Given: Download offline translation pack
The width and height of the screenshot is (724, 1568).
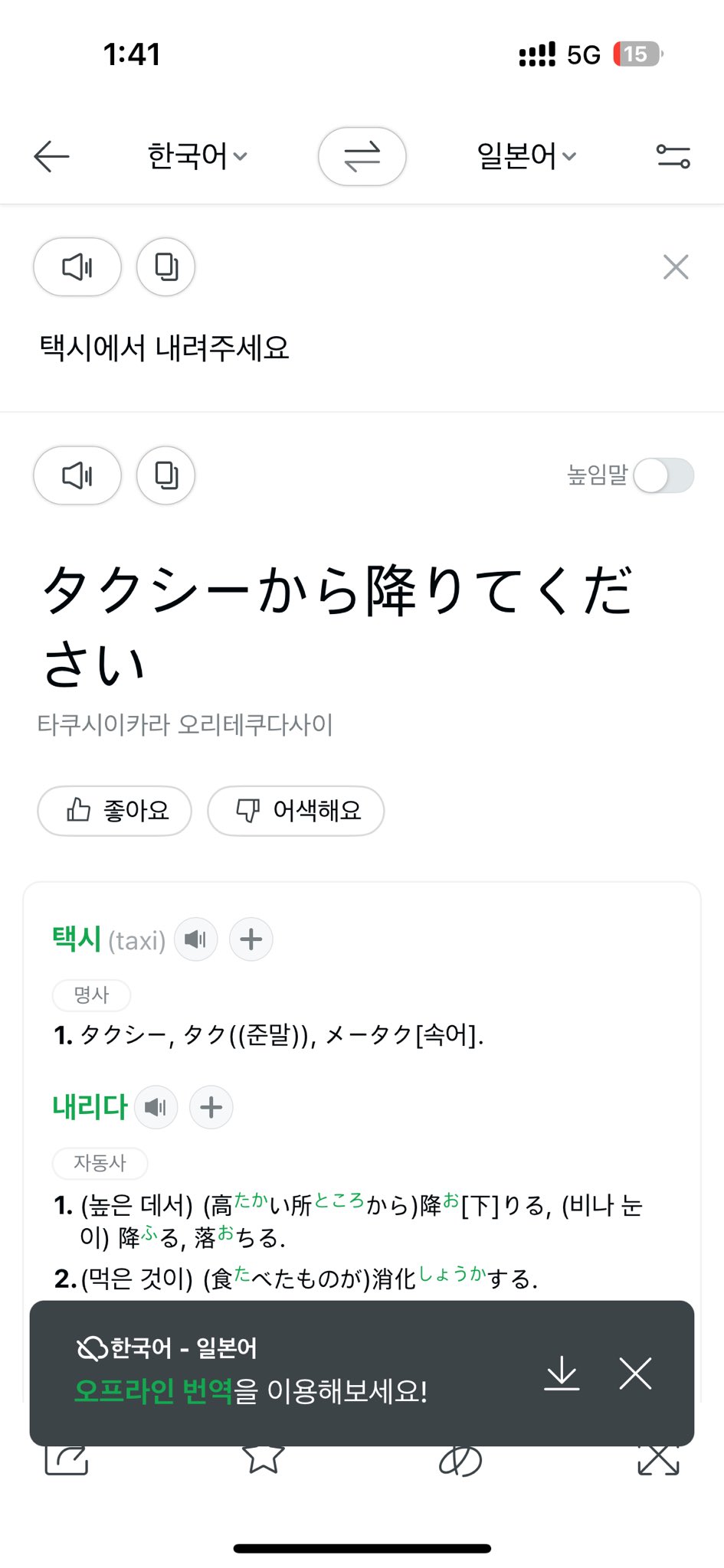Looking at the screenshot, I should (x=562, y=1373).
